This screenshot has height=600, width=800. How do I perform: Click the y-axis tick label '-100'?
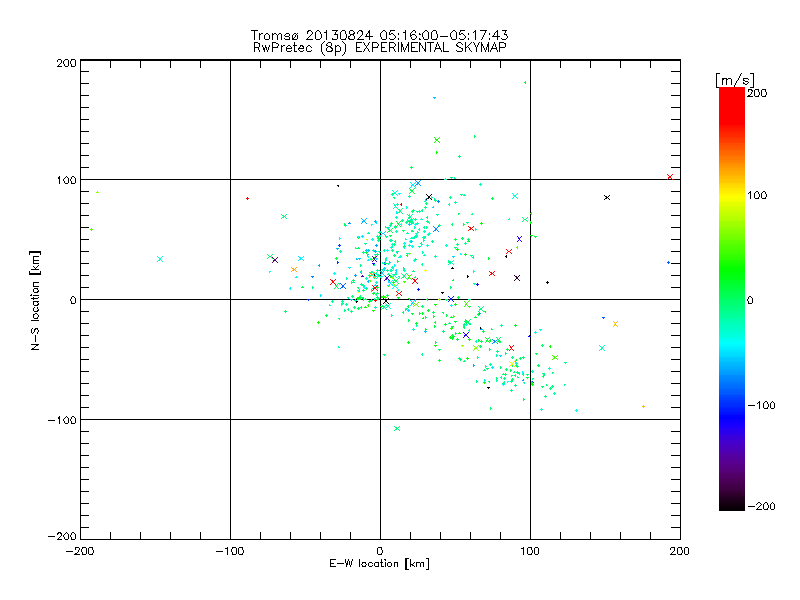(x=62, y=420)
